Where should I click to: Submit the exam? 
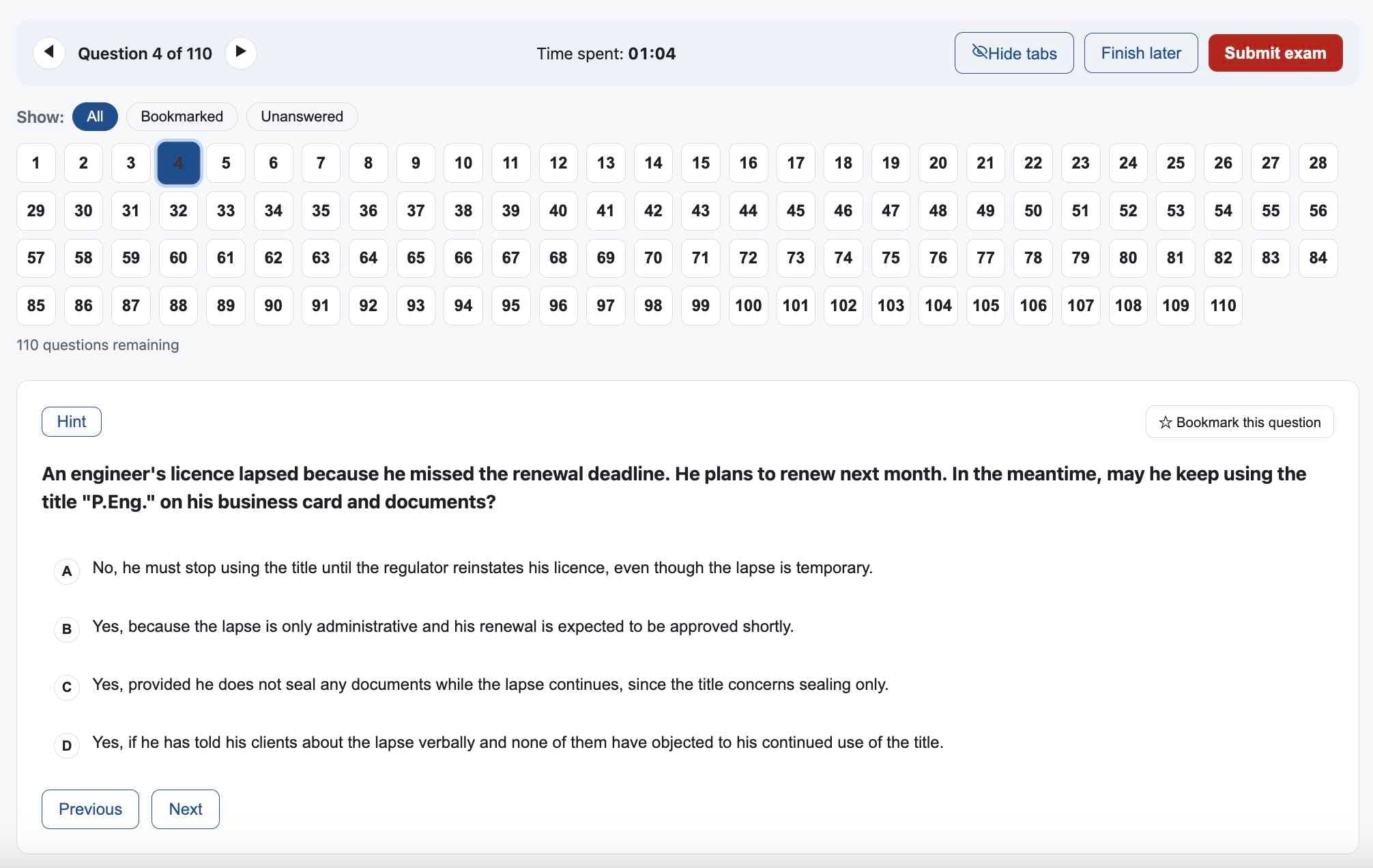click(x=1275, y=53)
